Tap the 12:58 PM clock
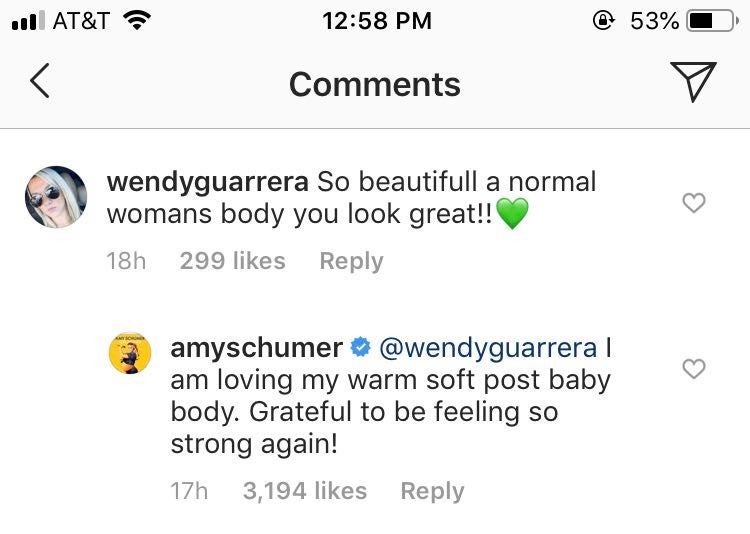 [x=377, y=21]
